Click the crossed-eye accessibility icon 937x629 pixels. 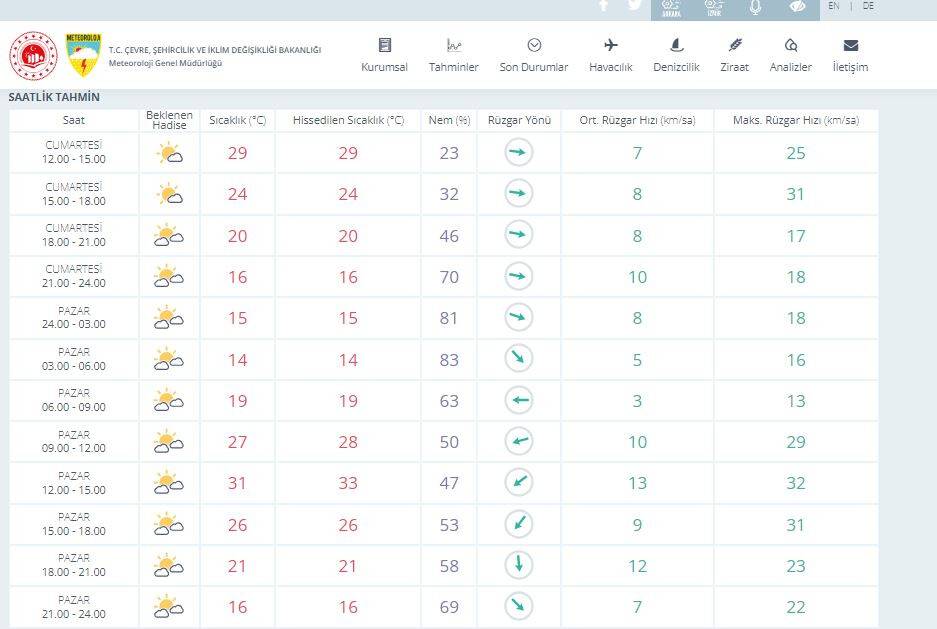797,7
